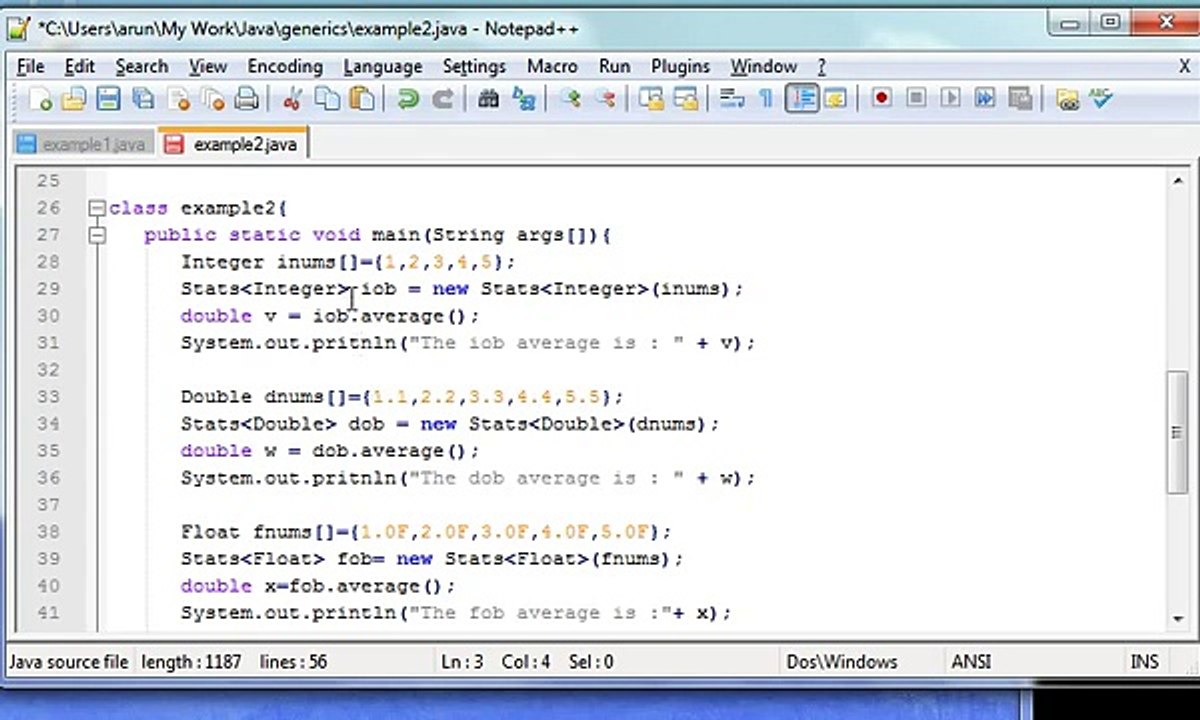Viewport: 1200px width, 720px height.
Task: Paste clipboard using Paste icon
Action: point(362,99)
